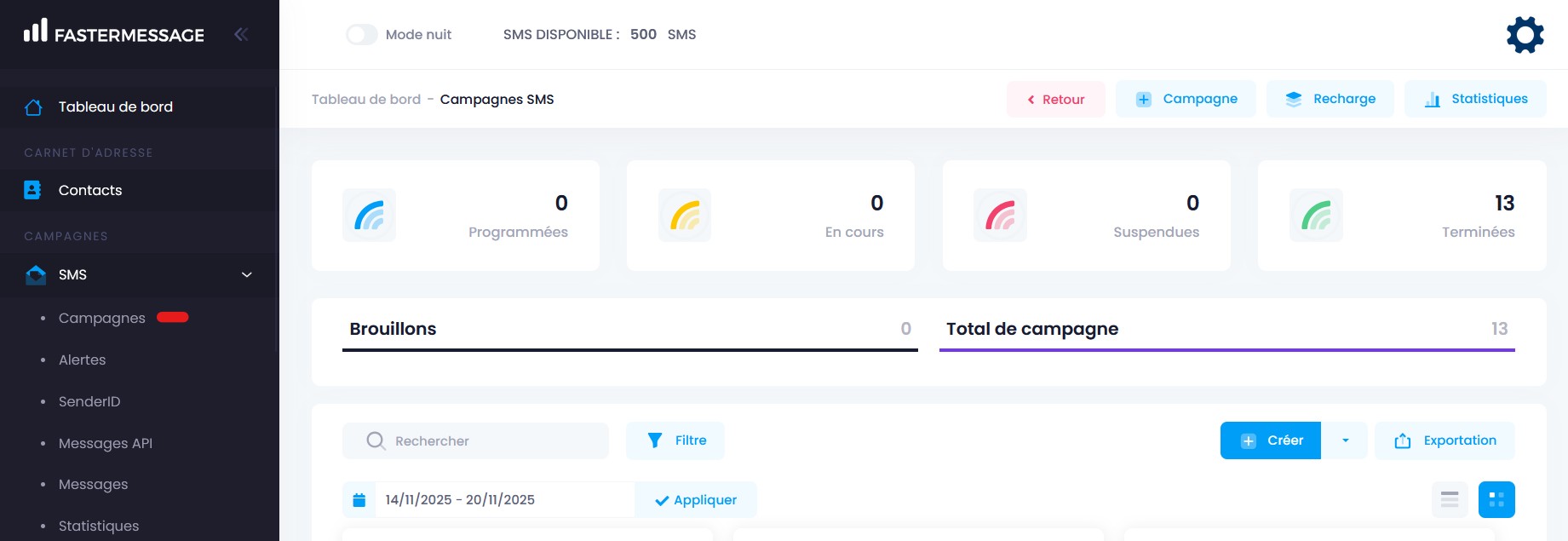Screen dimensions: 1568x541
Task: Expand the SMS sidebar menu chevron
Action: click(x=247, y=274)
